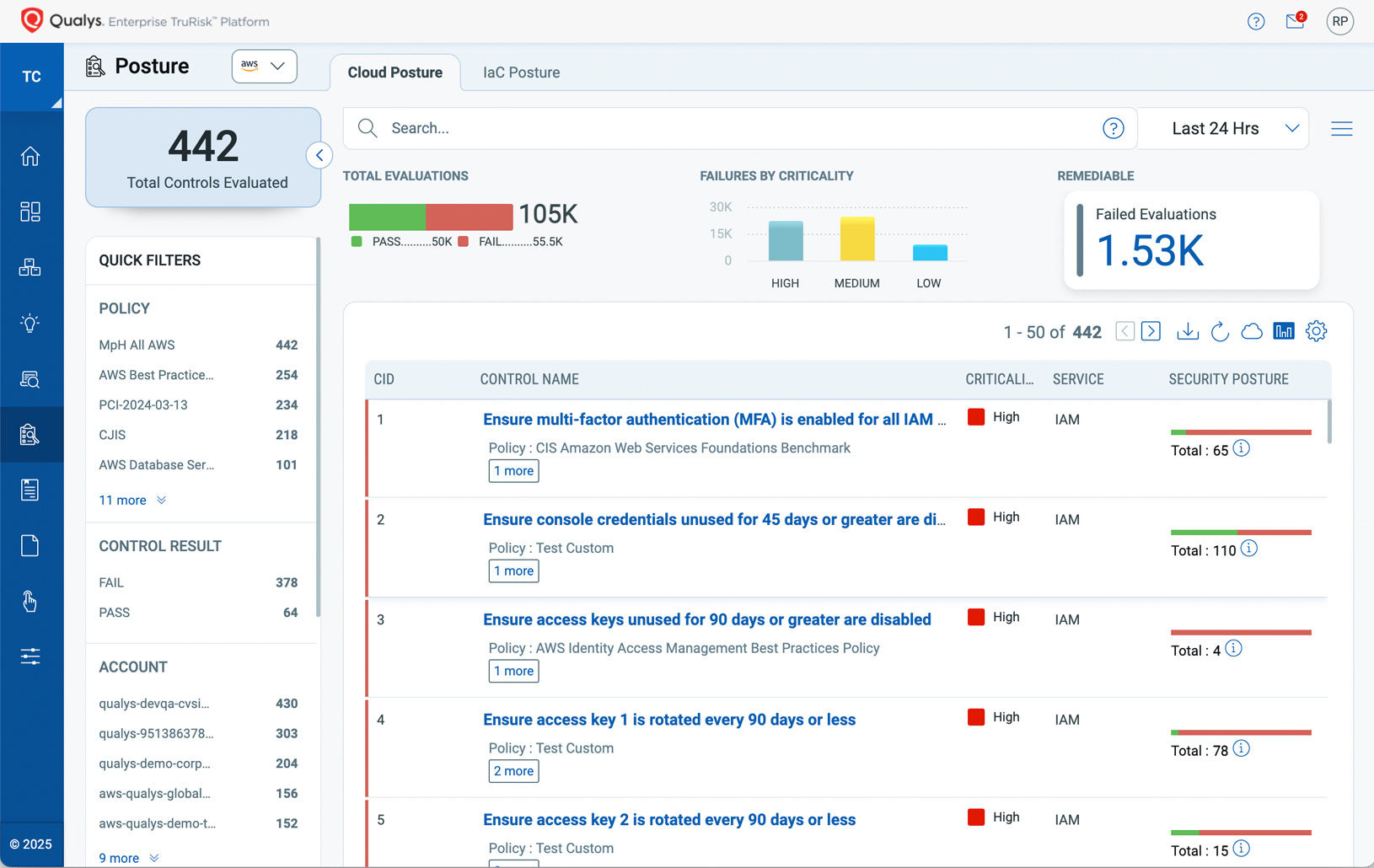Sort by SERVICE column header
Screen dimensions: 1374x868
click(1078, 379)
